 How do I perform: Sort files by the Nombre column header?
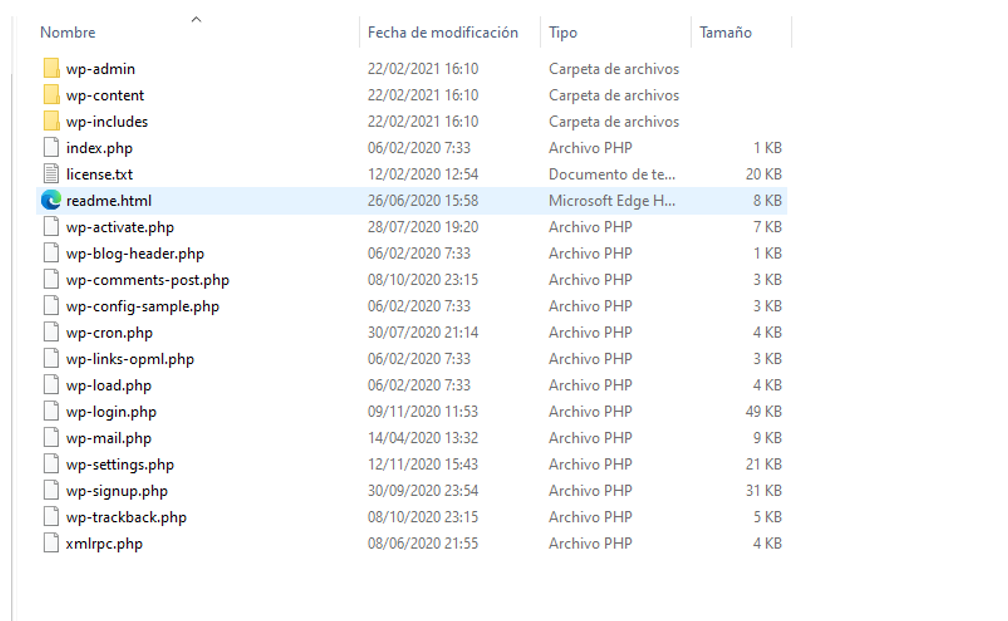pyautogui.click(x=68, y=32)
